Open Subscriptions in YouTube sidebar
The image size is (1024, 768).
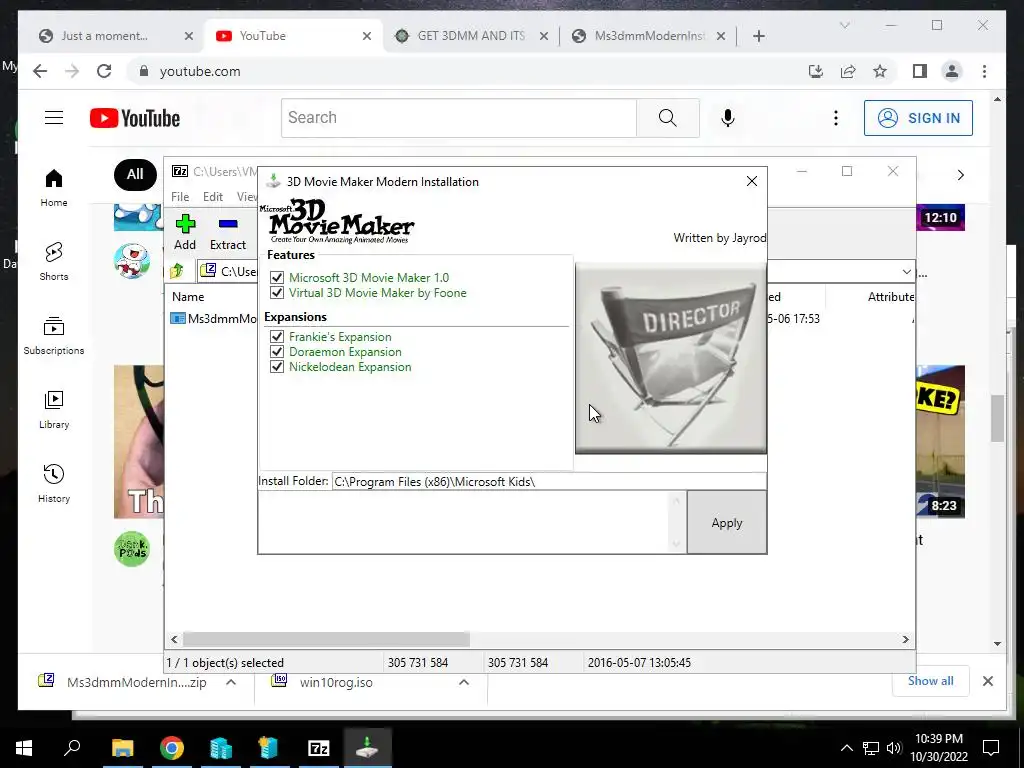[54, 336]
